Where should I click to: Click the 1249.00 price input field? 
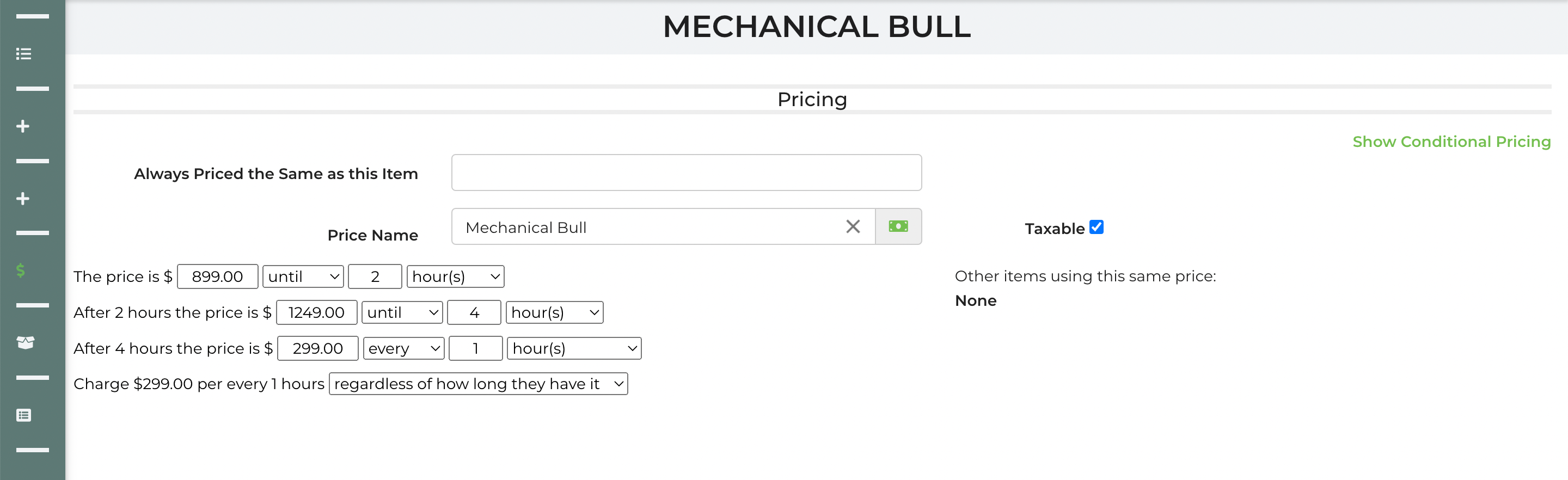point(316,313)
